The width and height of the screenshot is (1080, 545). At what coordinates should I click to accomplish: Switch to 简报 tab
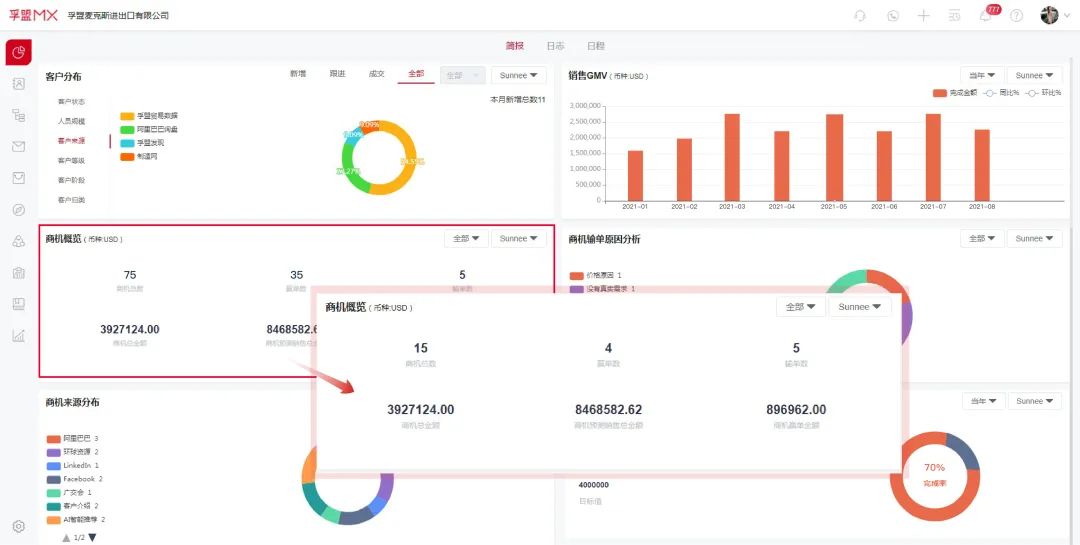[x=515, y=46]
